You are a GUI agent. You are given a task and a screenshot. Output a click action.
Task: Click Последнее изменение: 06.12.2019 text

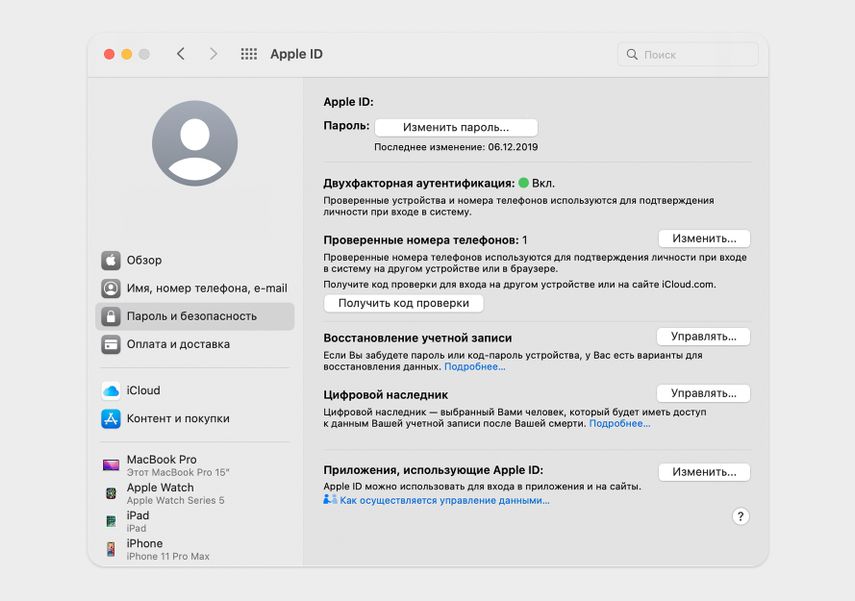click(456, 147)
